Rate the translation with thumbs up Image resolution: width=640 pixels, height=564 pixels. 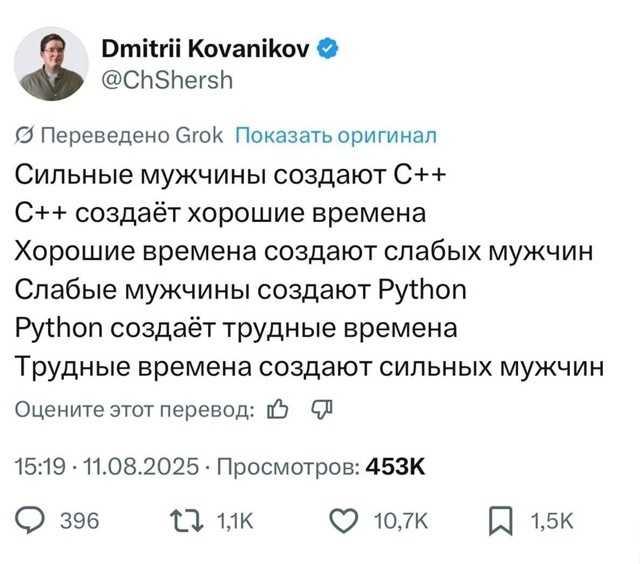[278, 409]
